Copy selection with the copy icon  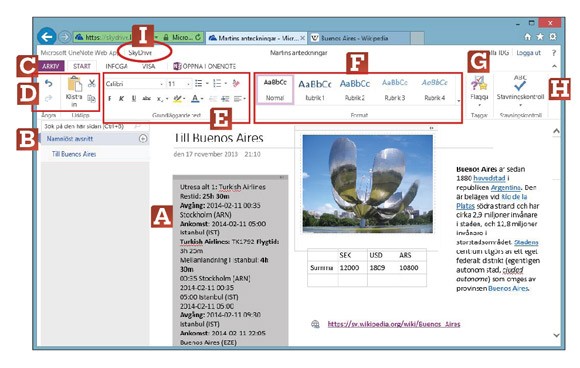coord(91,98)
